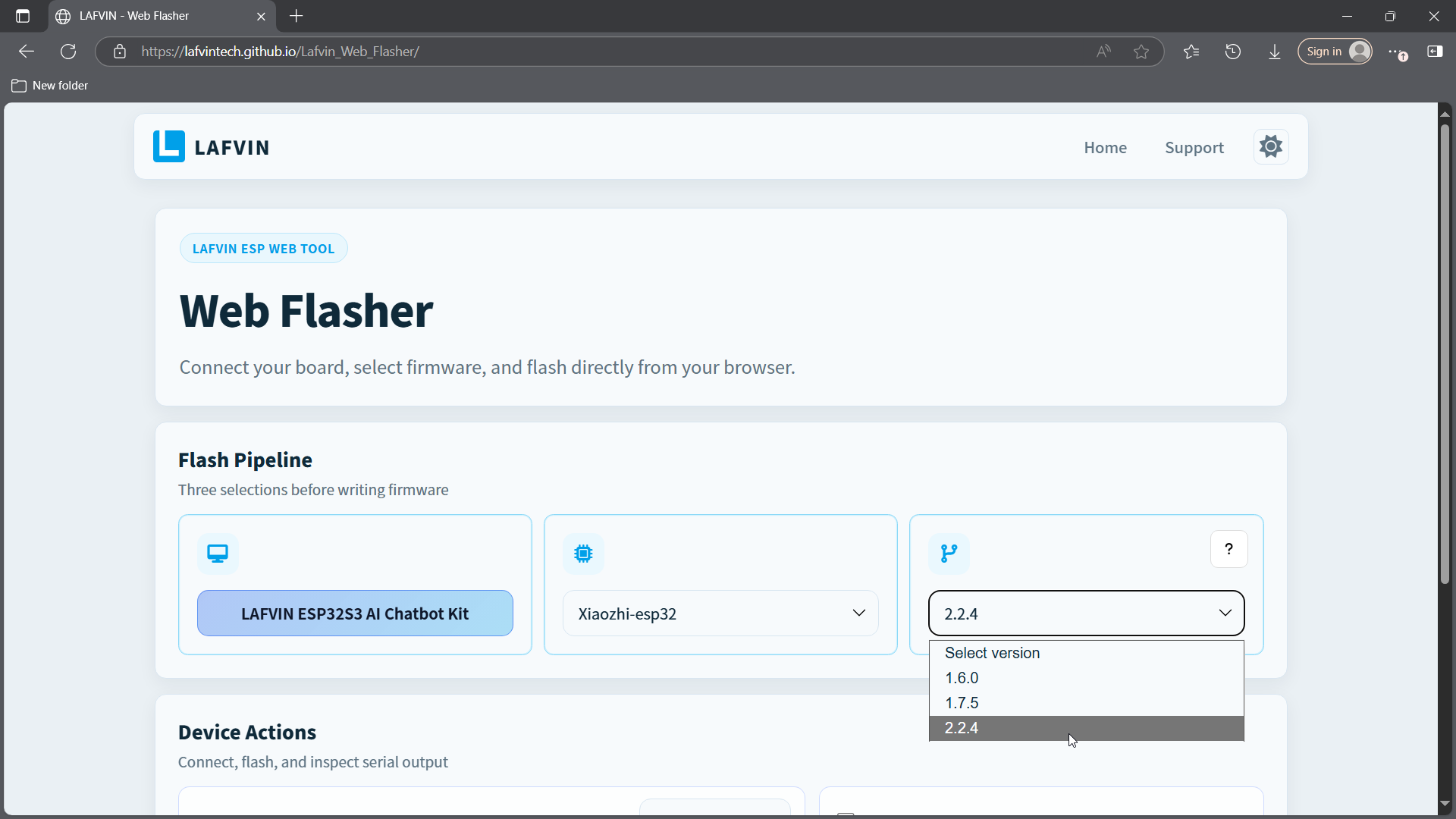The width and height of the screenshot is (1456, 819).
Task: Open browser Settings and more menu
Action: click(1397, 52)
